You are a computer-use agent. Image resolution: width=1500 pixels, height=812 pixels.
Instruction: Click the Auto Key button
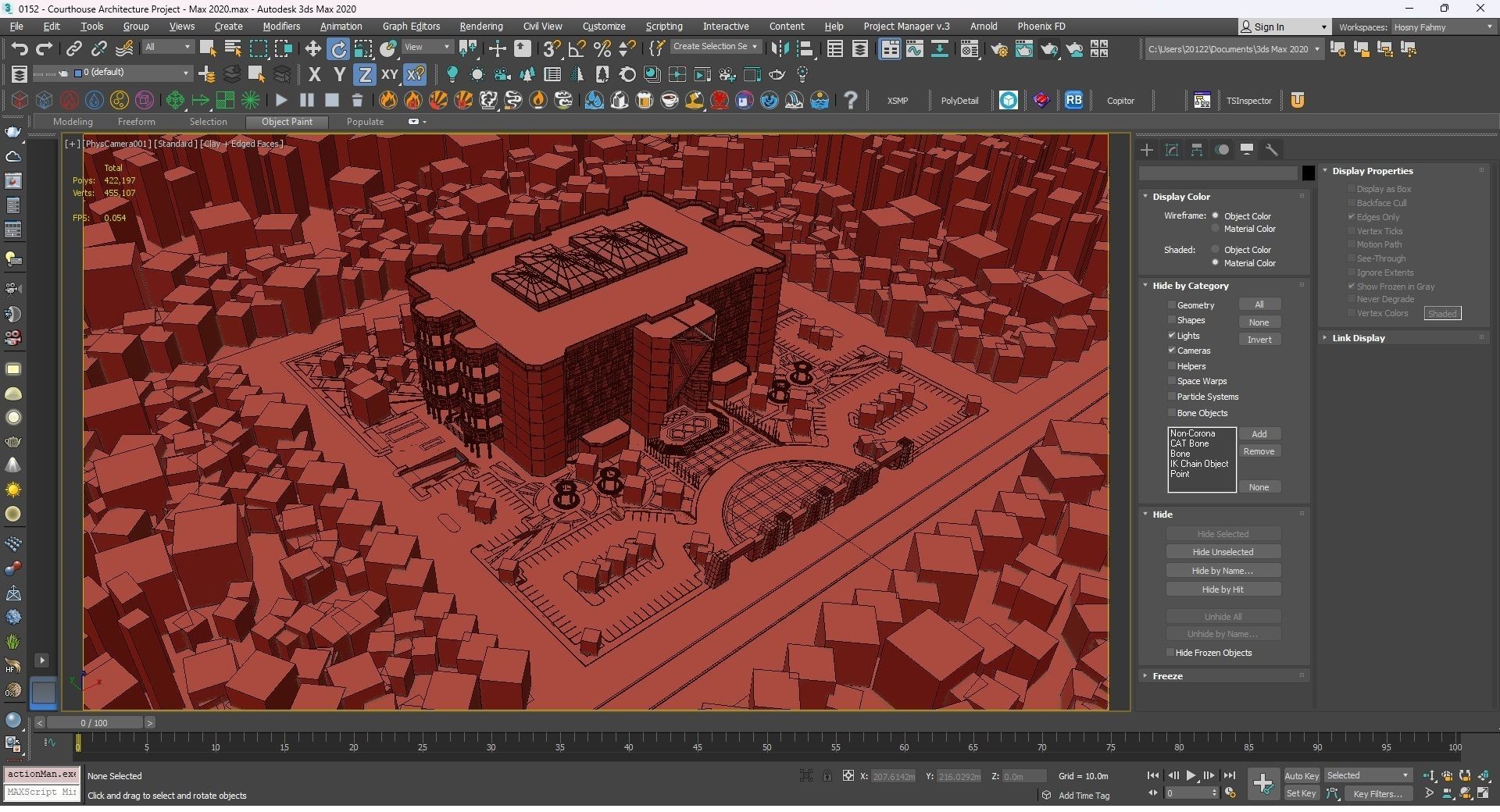tap(1302, 775)
